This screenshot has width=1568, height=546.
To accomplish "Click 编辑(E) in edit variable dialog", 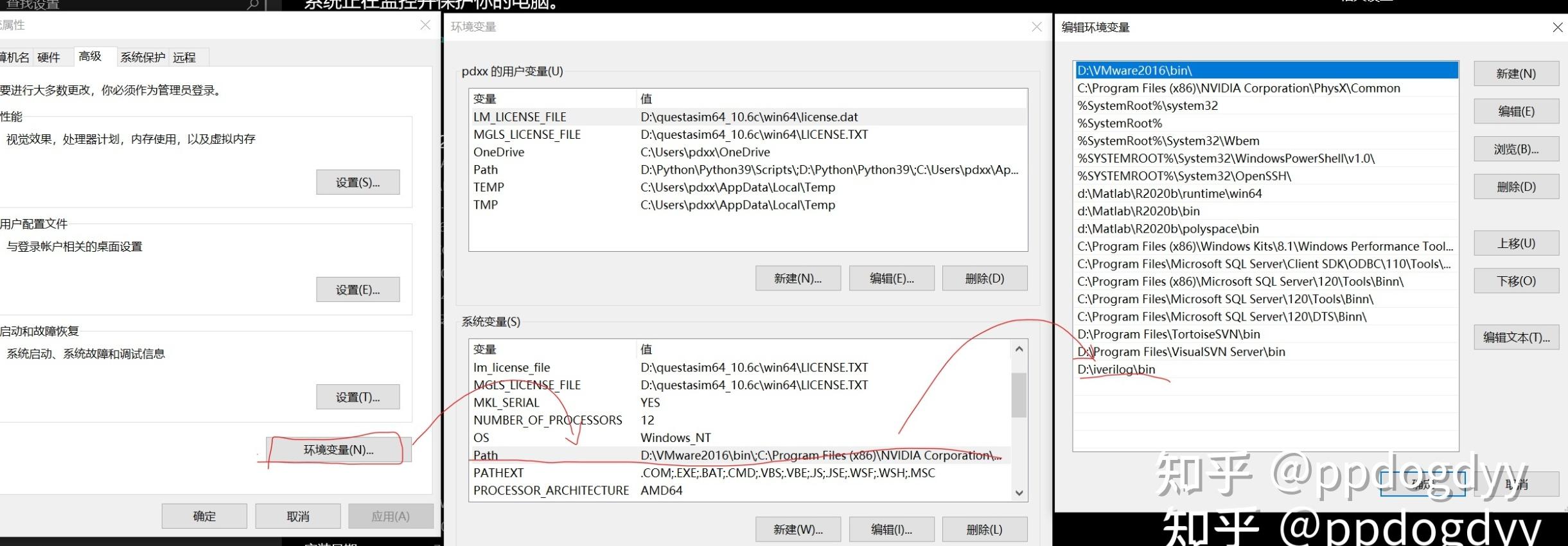I will click(1516, 111).
